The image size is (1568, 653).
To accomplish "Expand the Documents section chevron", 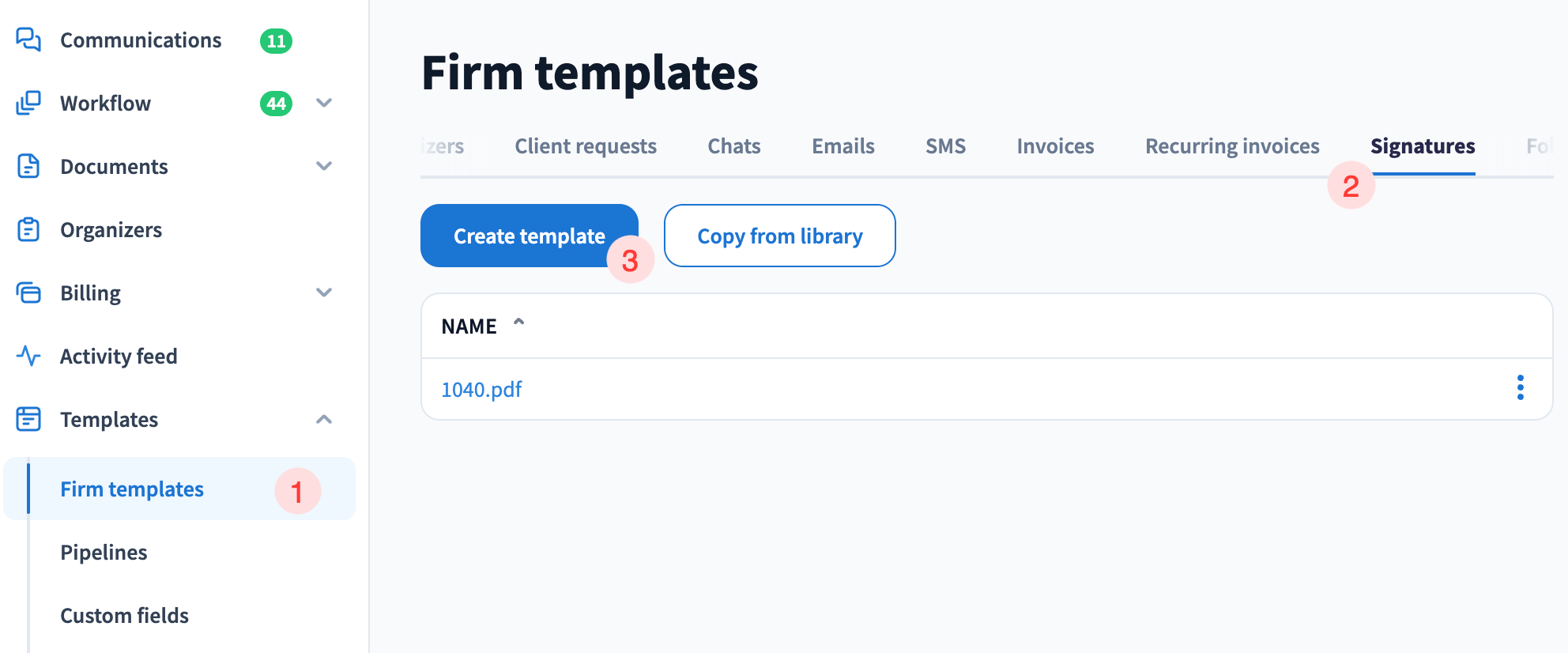I will 324,166.
